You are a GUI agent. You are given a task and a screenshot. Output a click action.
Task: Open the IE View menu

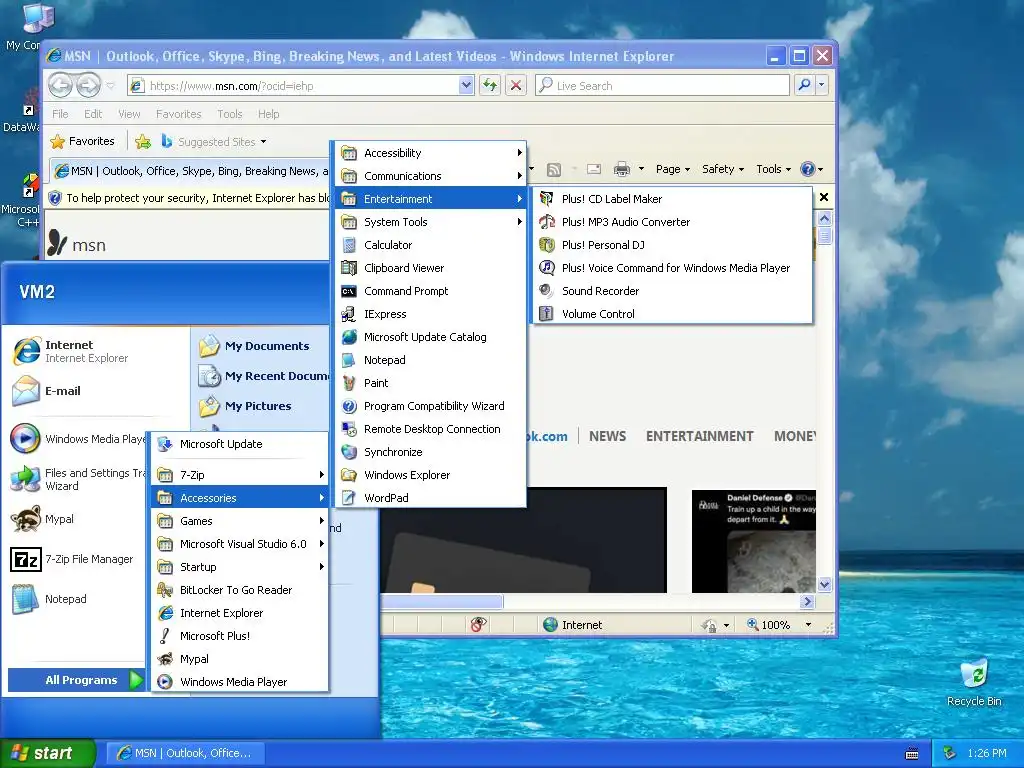pos(129,114)
